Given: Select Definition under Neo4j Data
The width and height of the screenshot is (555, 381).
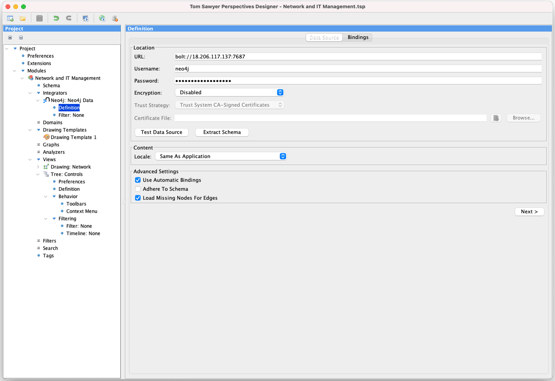Looking at the screenshot, I should click(x=69, y=108).
